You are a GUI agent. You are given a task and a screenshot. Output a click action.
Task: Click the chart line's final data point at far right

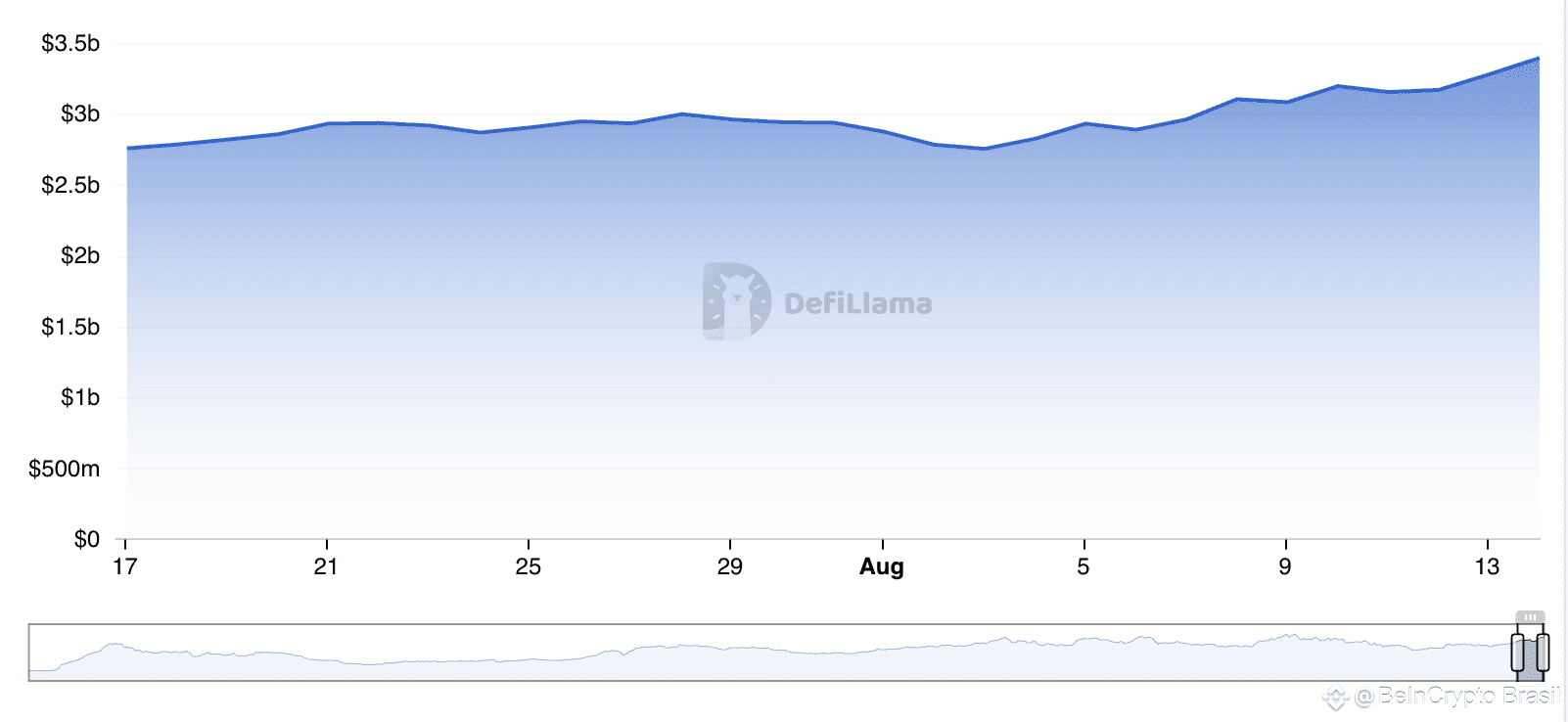click(x=1539, y=59)
